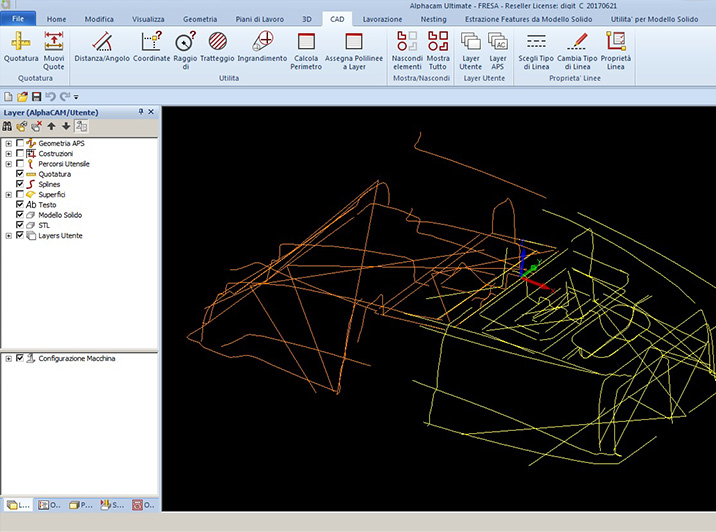Click the File button

(x=18, y=19)
